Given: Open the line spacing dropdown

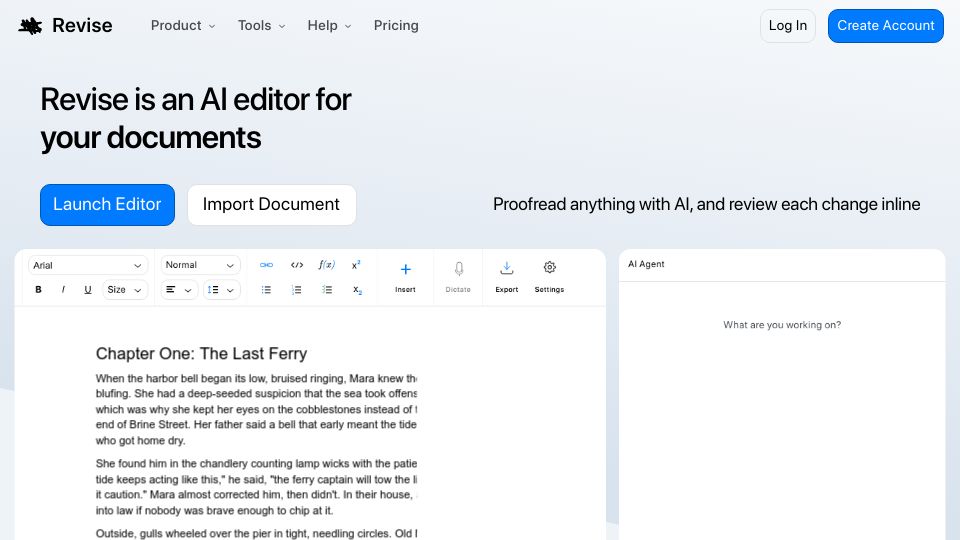Looking at the screenshot, I should (221, 290).
